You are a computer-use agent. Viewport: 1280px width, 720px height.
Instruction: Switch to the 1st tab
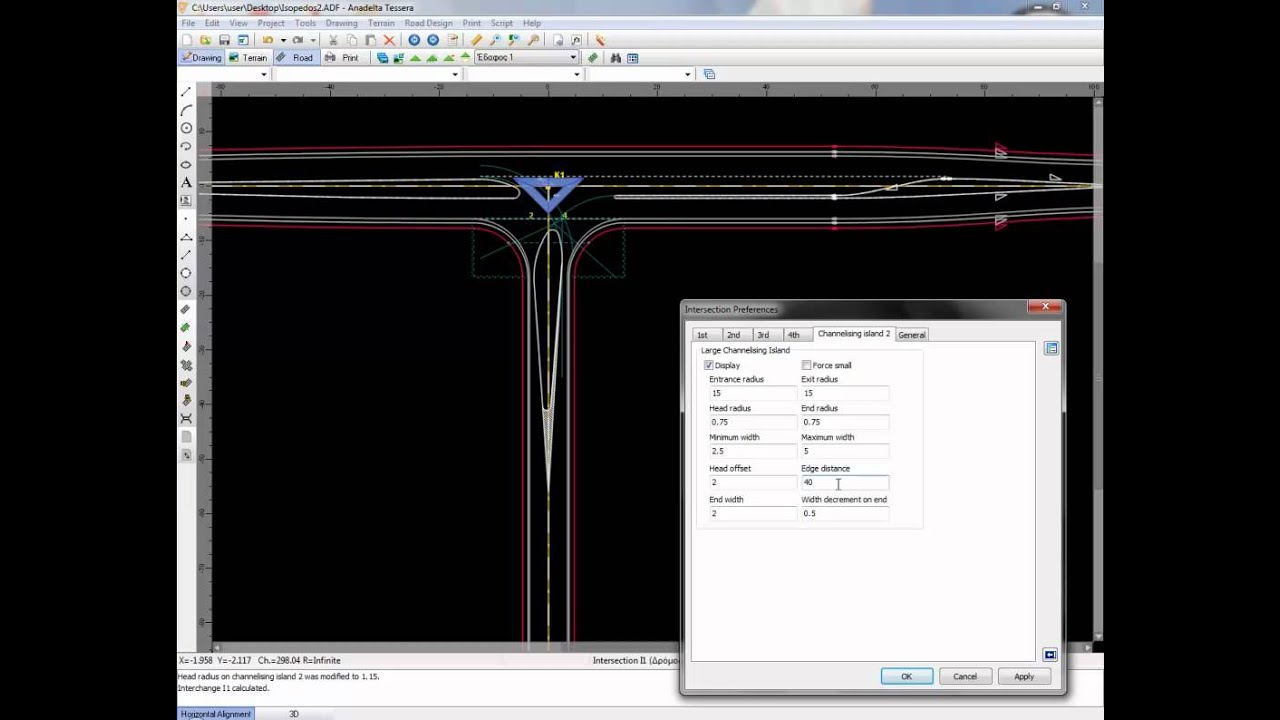tap(702, 335)
